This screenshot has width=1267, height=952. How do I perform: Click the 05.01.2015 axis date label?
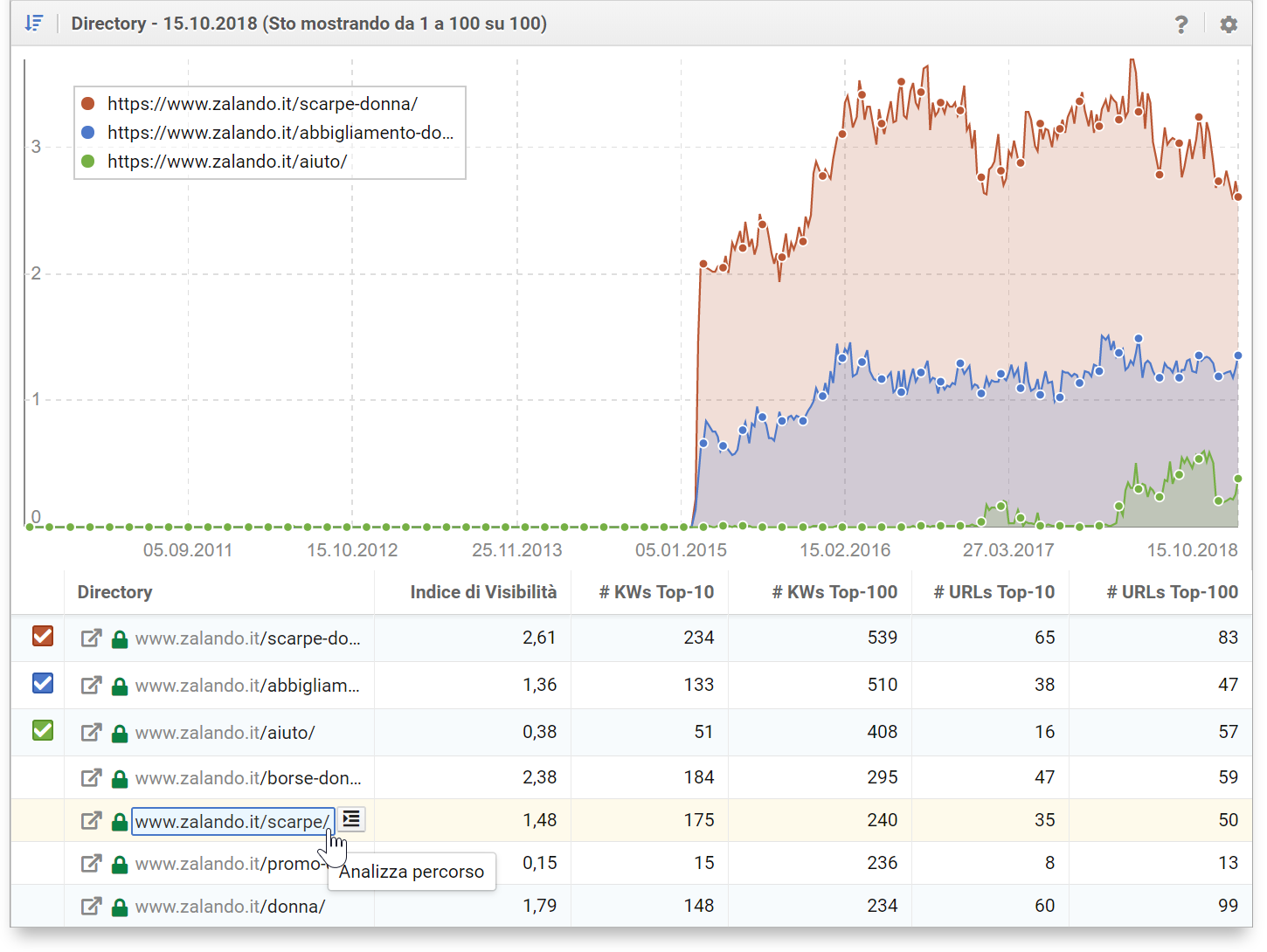tap(681, 550)
